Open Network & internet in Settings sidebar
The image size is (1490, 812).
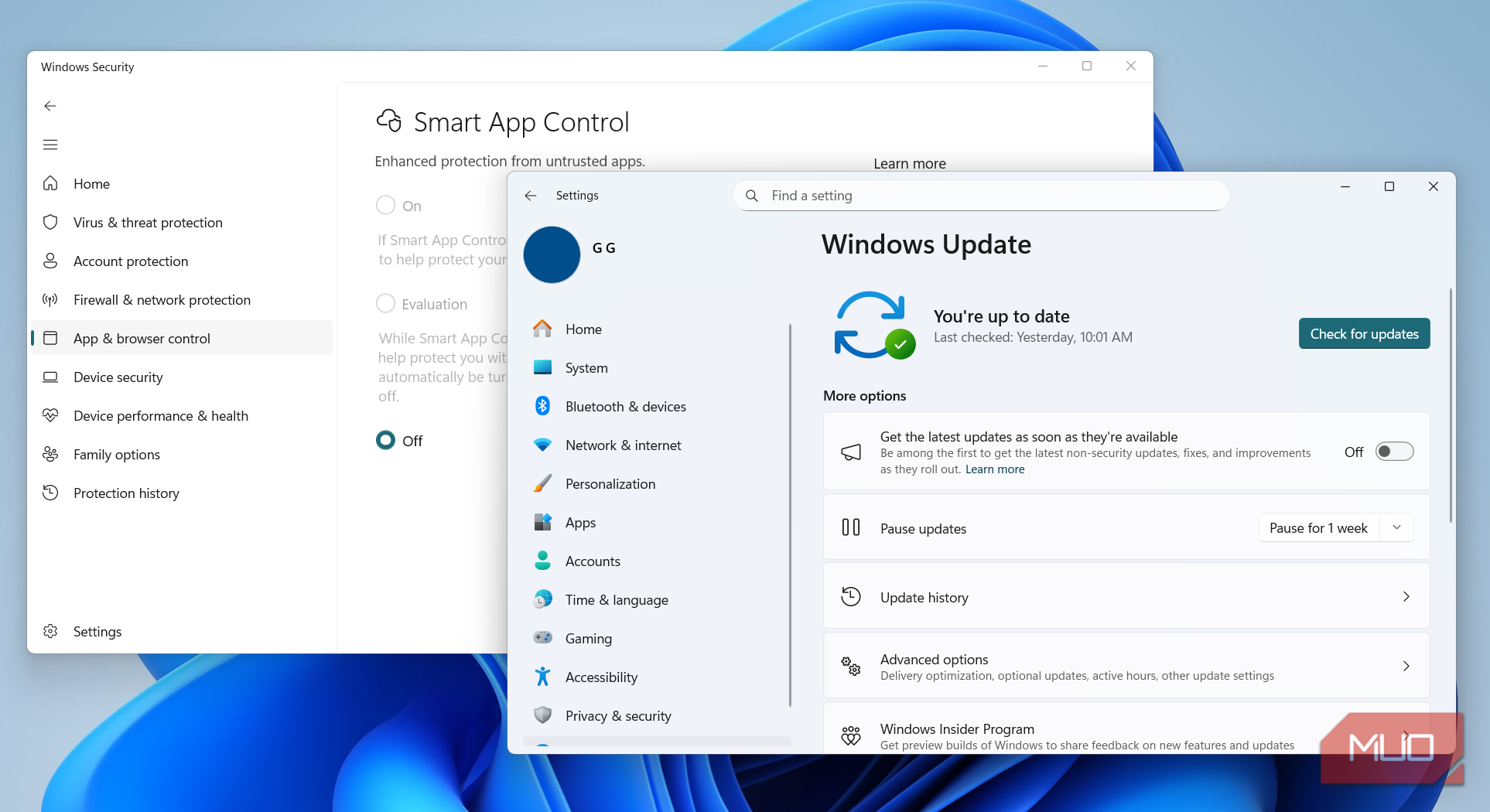pyautogui.click(x=623, y=445)
